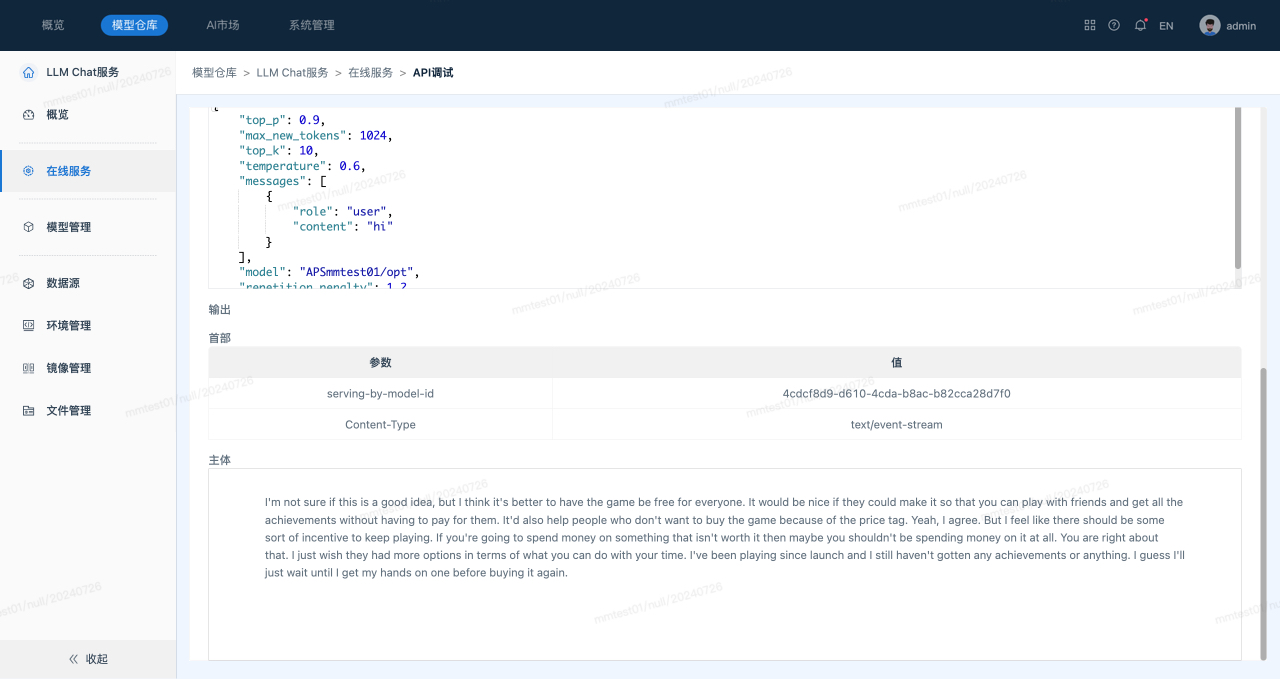This screenshot has height=679, width=1280.
Task: Click the JSON editor vertical scrollbar
Action: (x=1237, y=190)
